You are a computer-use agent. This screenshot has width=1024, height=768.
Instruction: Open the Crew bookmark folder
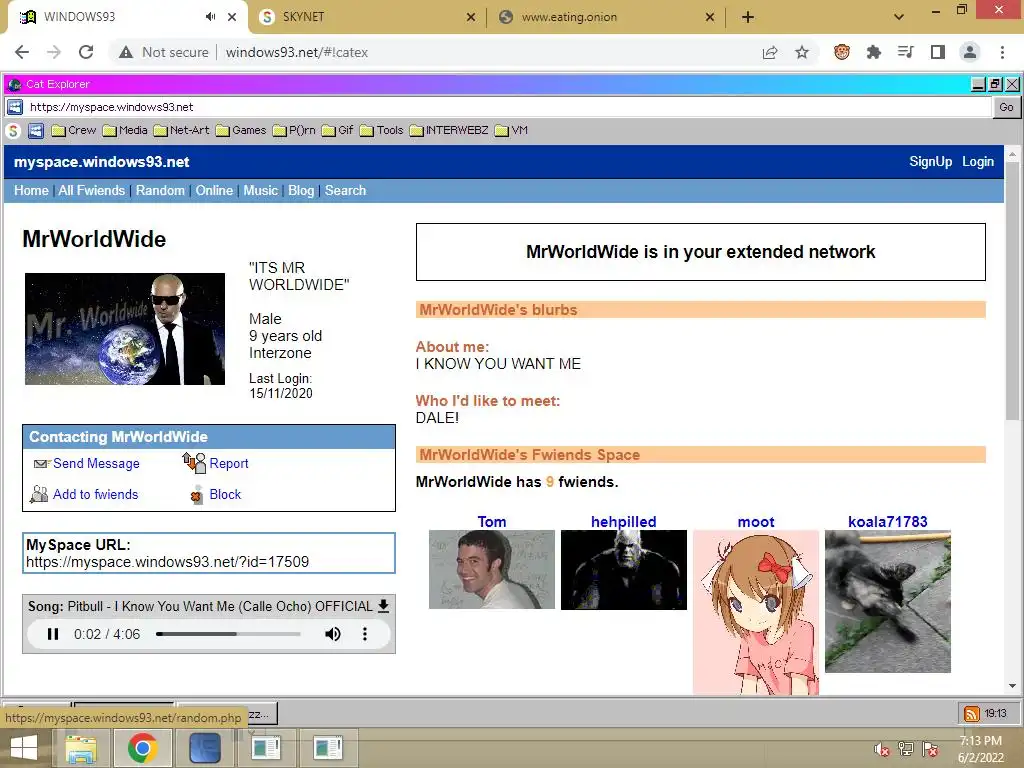74,131
